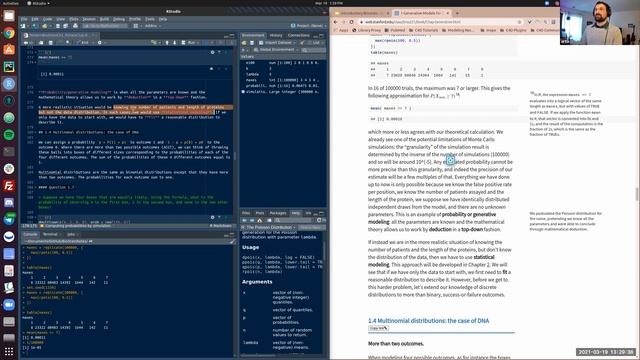Switch to the Packages tab
This screenshot has height=360, width=640.
tap(278, 213)
